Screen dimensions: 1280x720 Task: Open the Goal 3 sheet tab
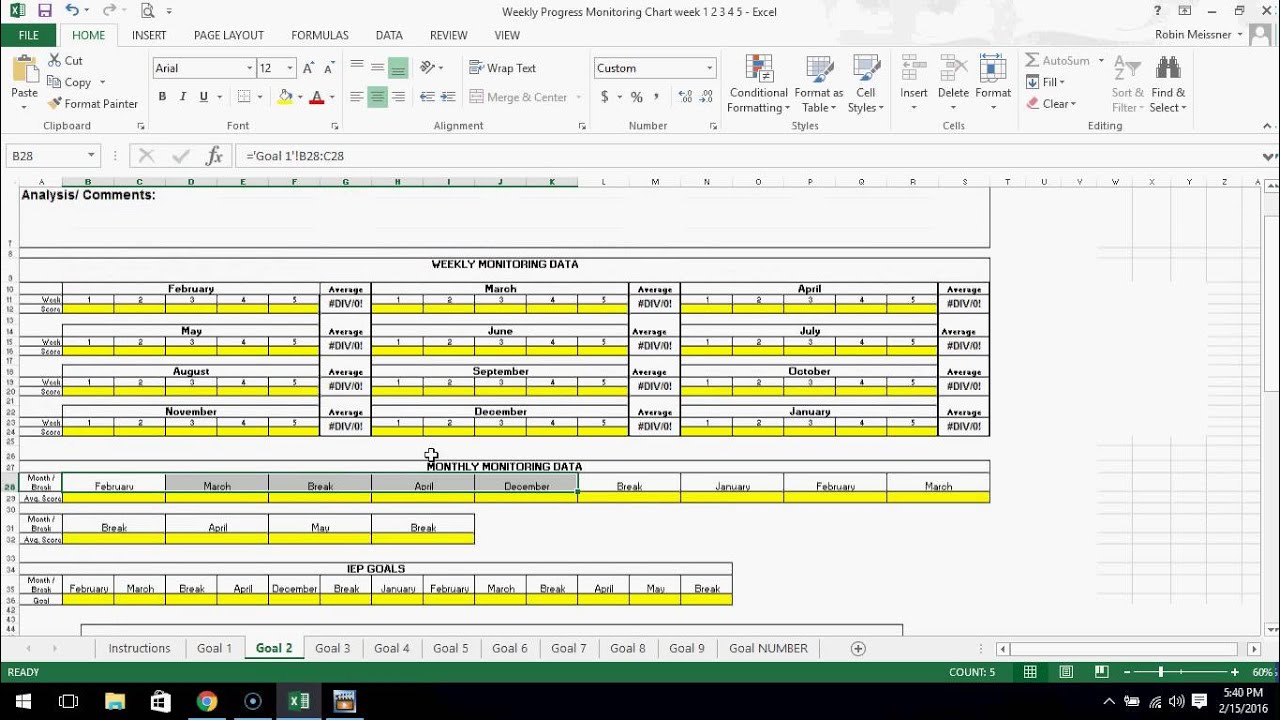[333, 648]
